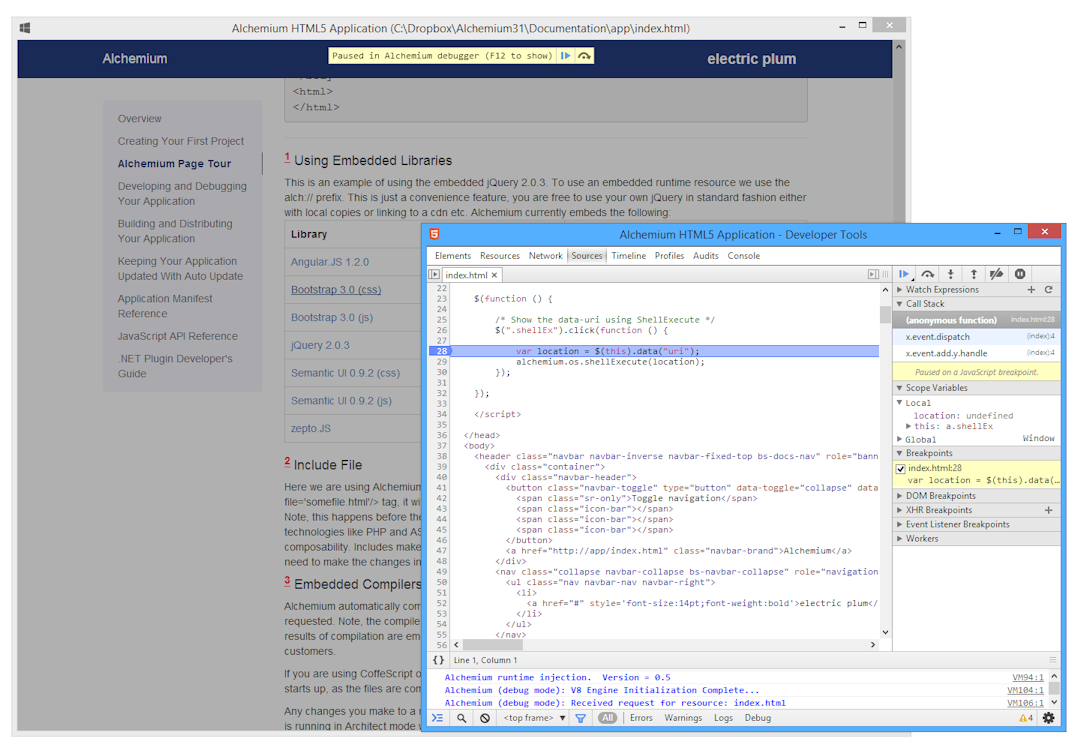Switch to the Audits tab
Viewport: 1081px width, 751px height.
click(705, 256)
